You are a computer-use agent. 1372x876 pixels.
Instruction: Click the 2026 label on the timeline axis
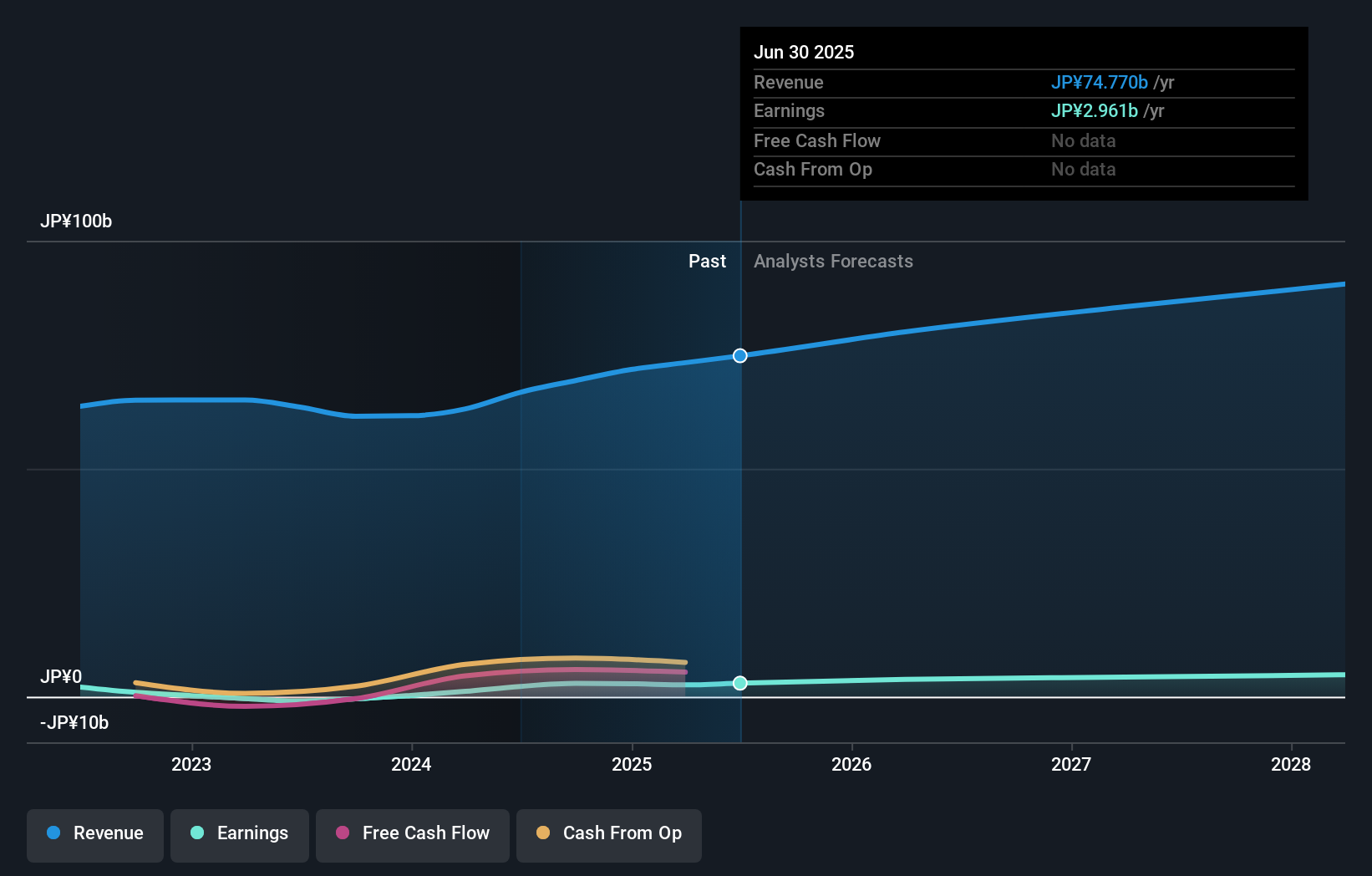coord(851,764)
